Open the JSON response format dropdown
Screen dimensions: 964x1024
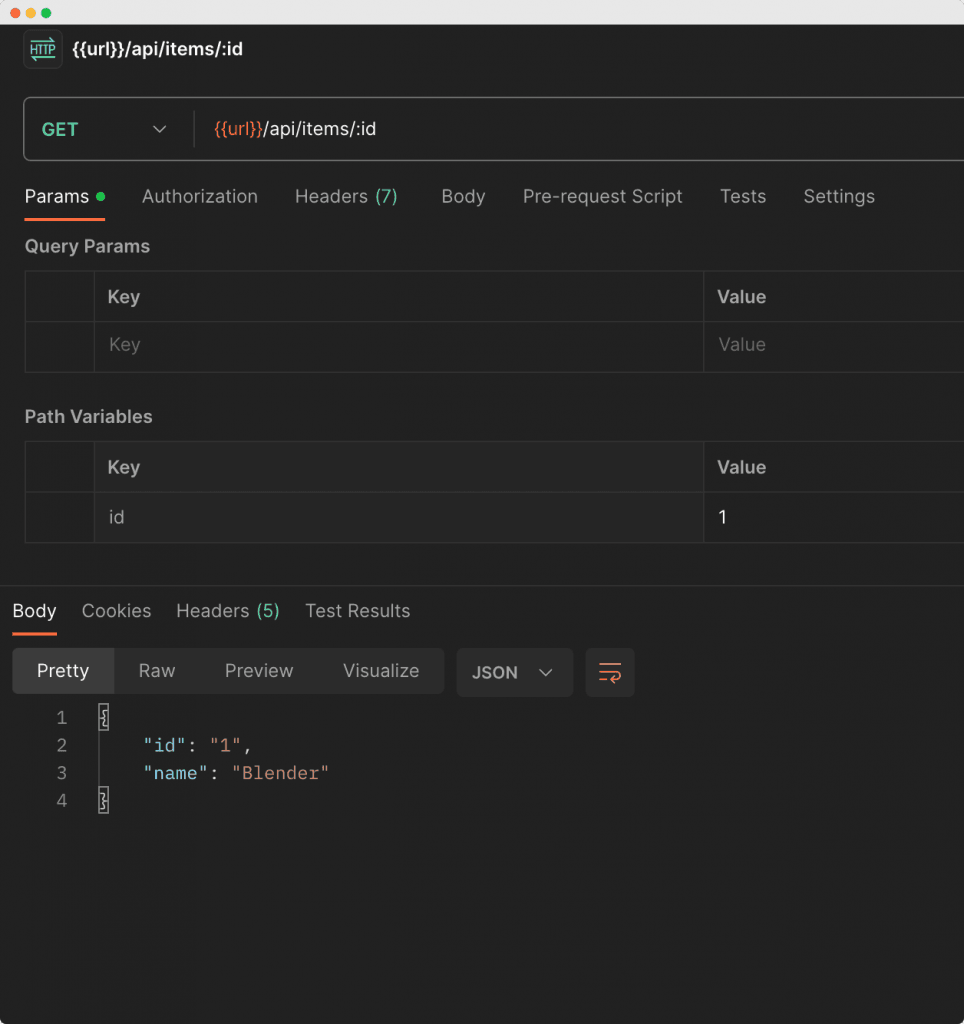(514, 672)
